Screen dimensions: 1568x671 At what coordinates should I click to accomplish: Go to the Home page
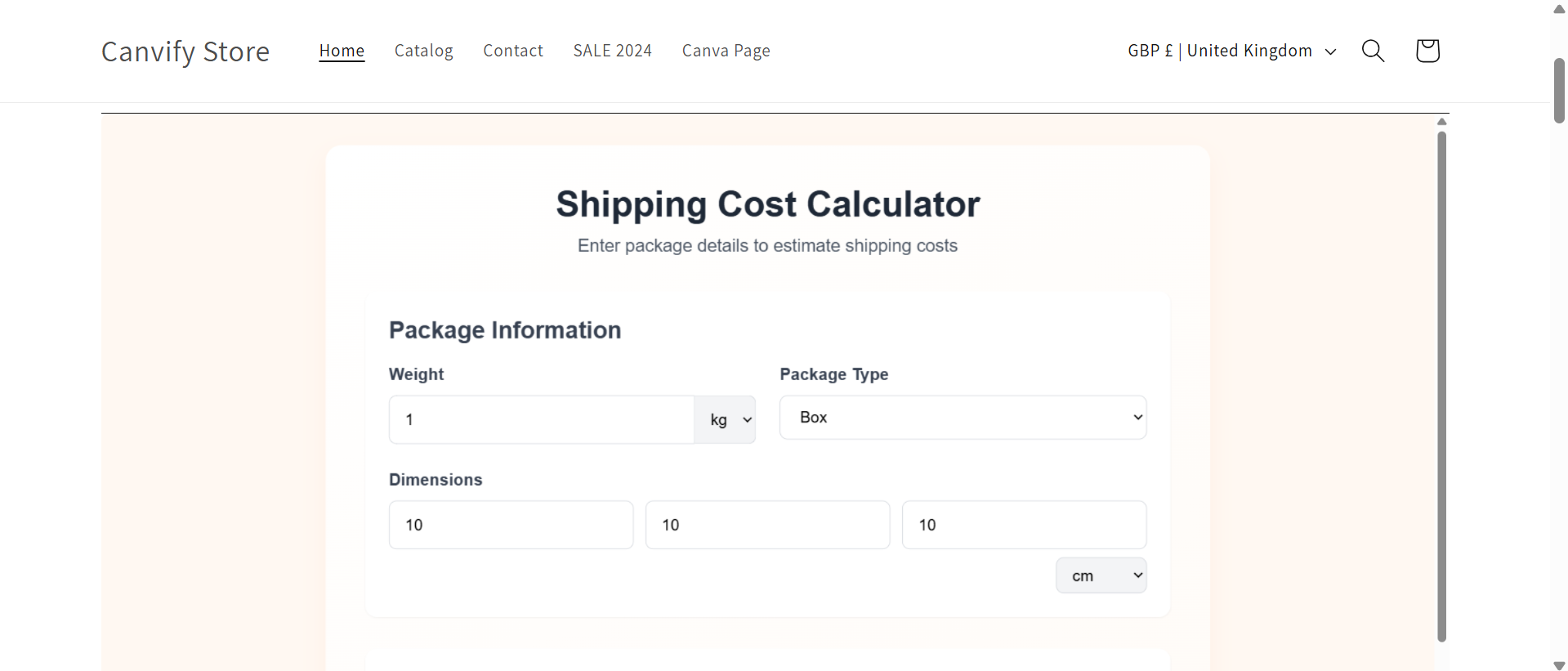pyautogui.click(x=342, y=51)
